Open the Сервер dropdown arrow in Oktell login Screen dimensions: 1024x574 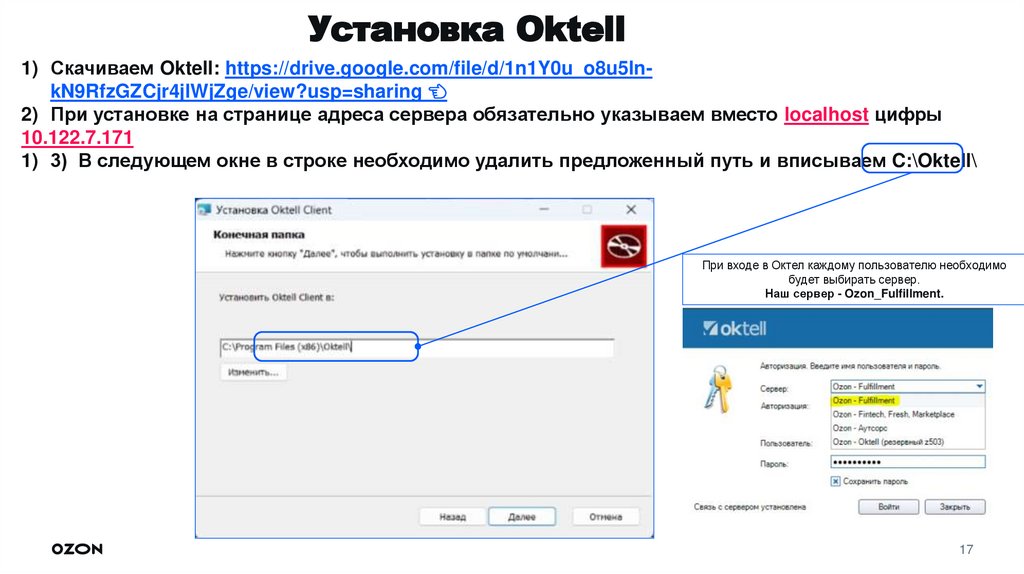[x=979, y=387]
